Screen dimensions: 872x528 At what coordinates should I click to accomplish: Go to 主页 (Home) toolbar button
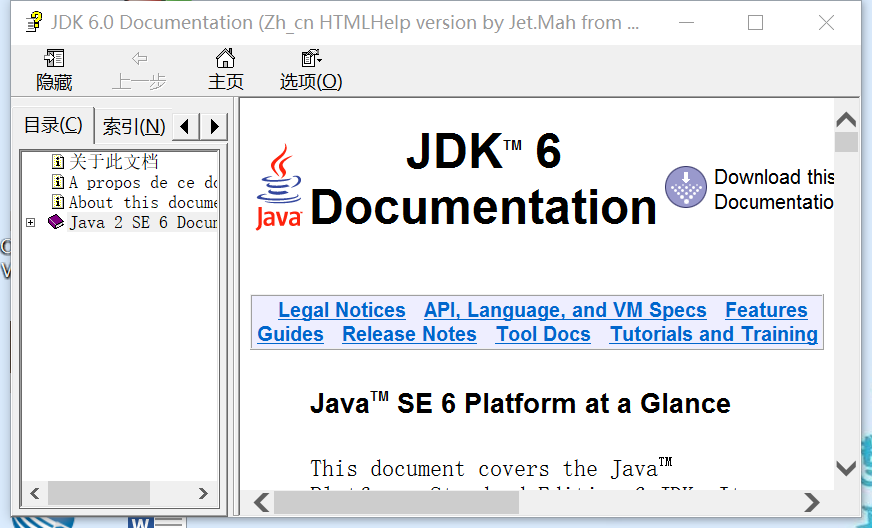225,71
